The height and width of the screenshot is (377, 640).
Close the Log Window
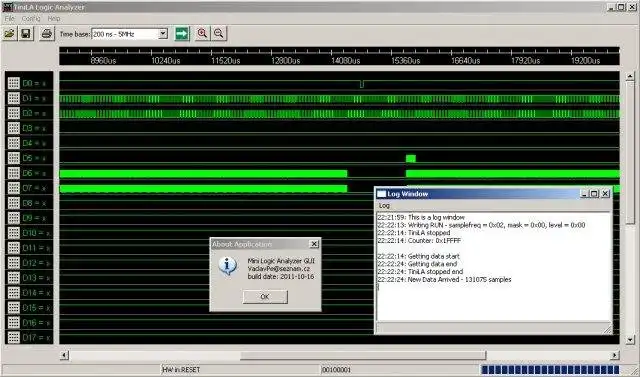(x=605, y=193)
